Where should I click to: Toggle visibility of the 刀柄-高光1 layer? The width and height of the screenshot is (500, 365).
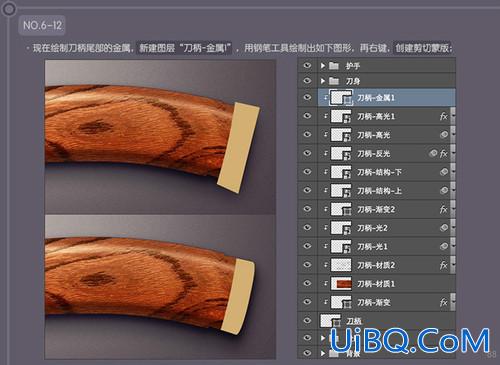[x=307, y=116]
